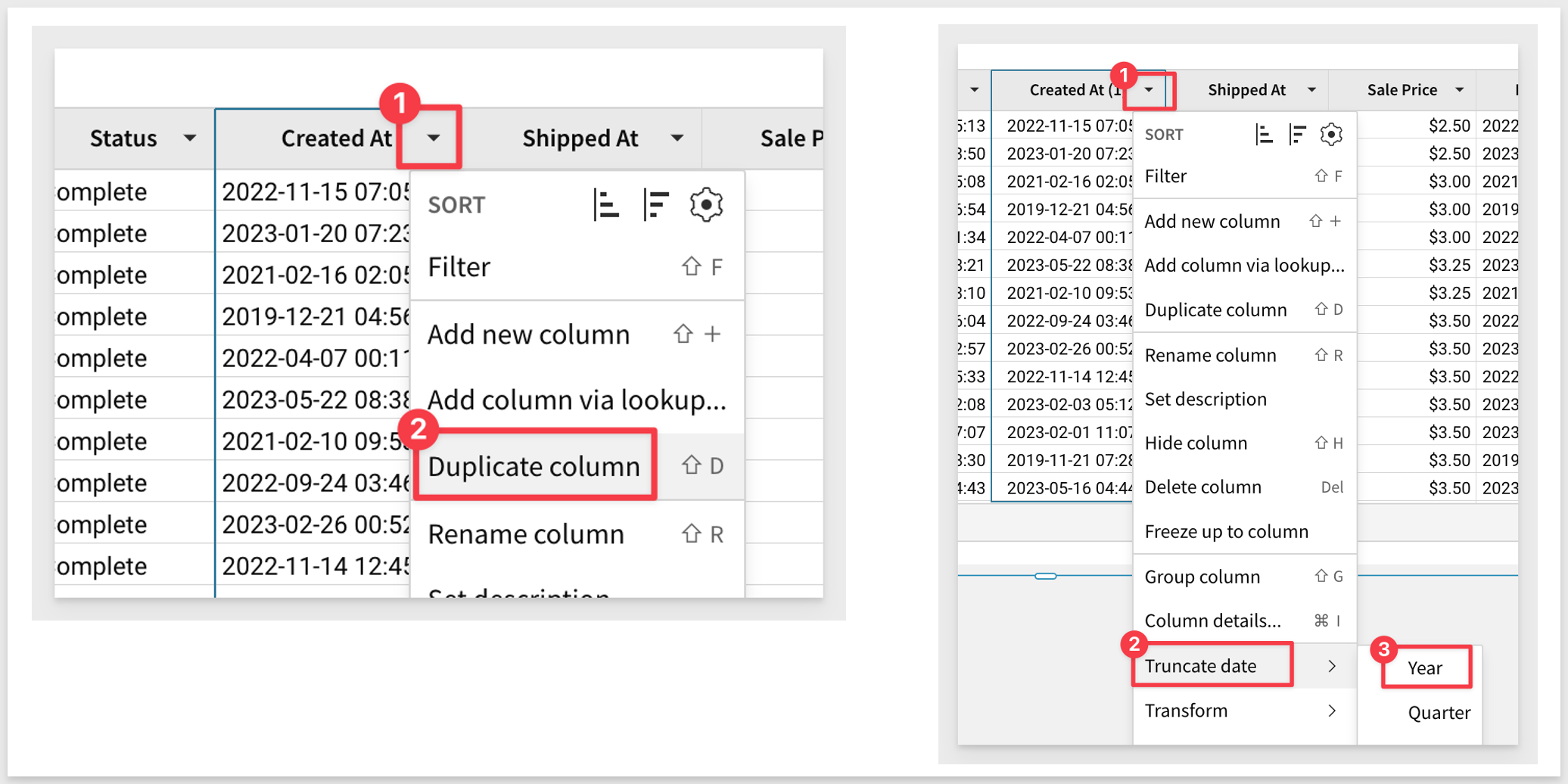Open the Created At column dropdown arrow
This screenshot has width=1568, height=784.
tap(434, 138)
